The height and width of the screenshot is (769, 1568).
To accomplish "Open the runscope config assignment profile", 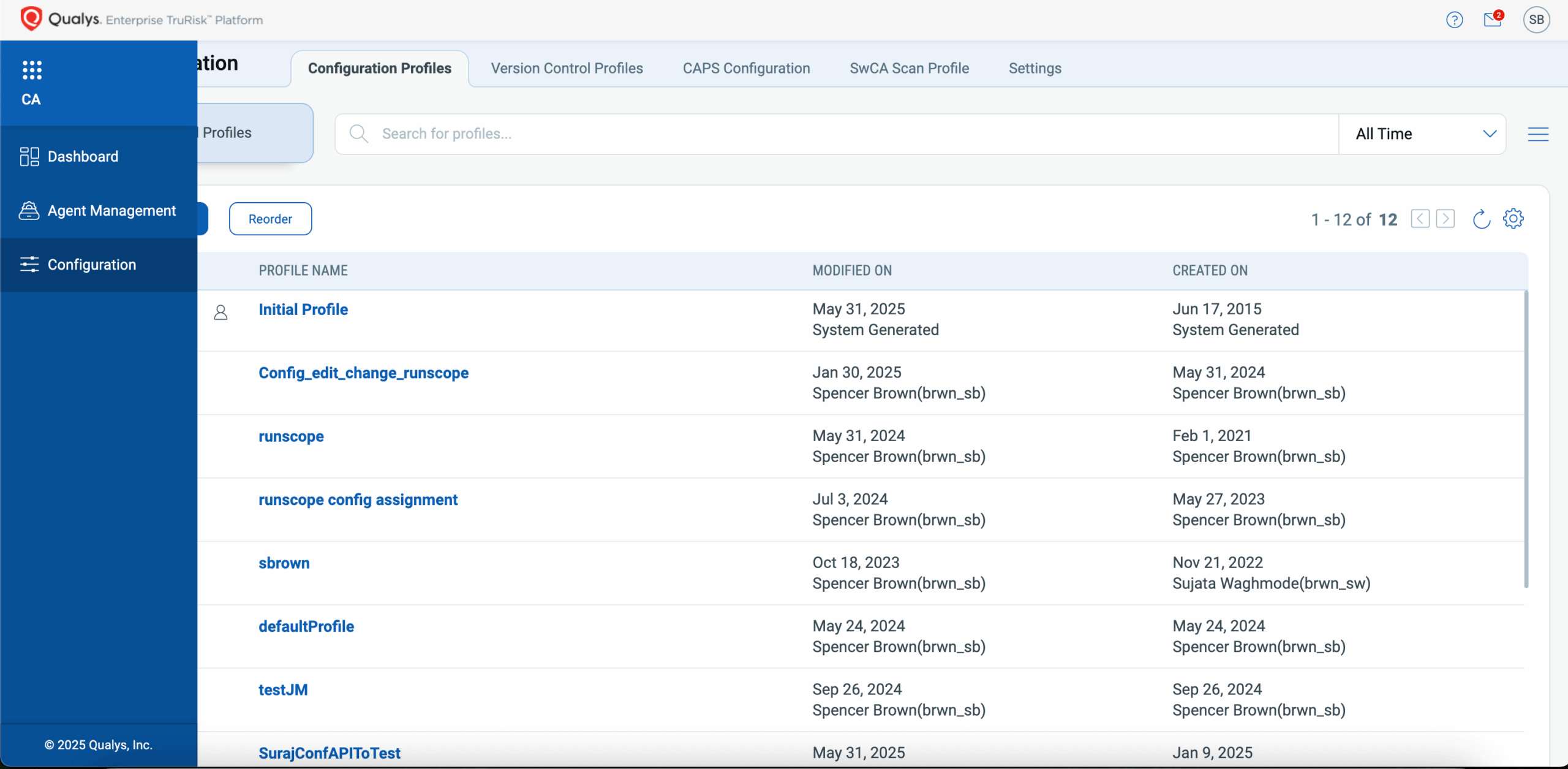I will 358,500.
